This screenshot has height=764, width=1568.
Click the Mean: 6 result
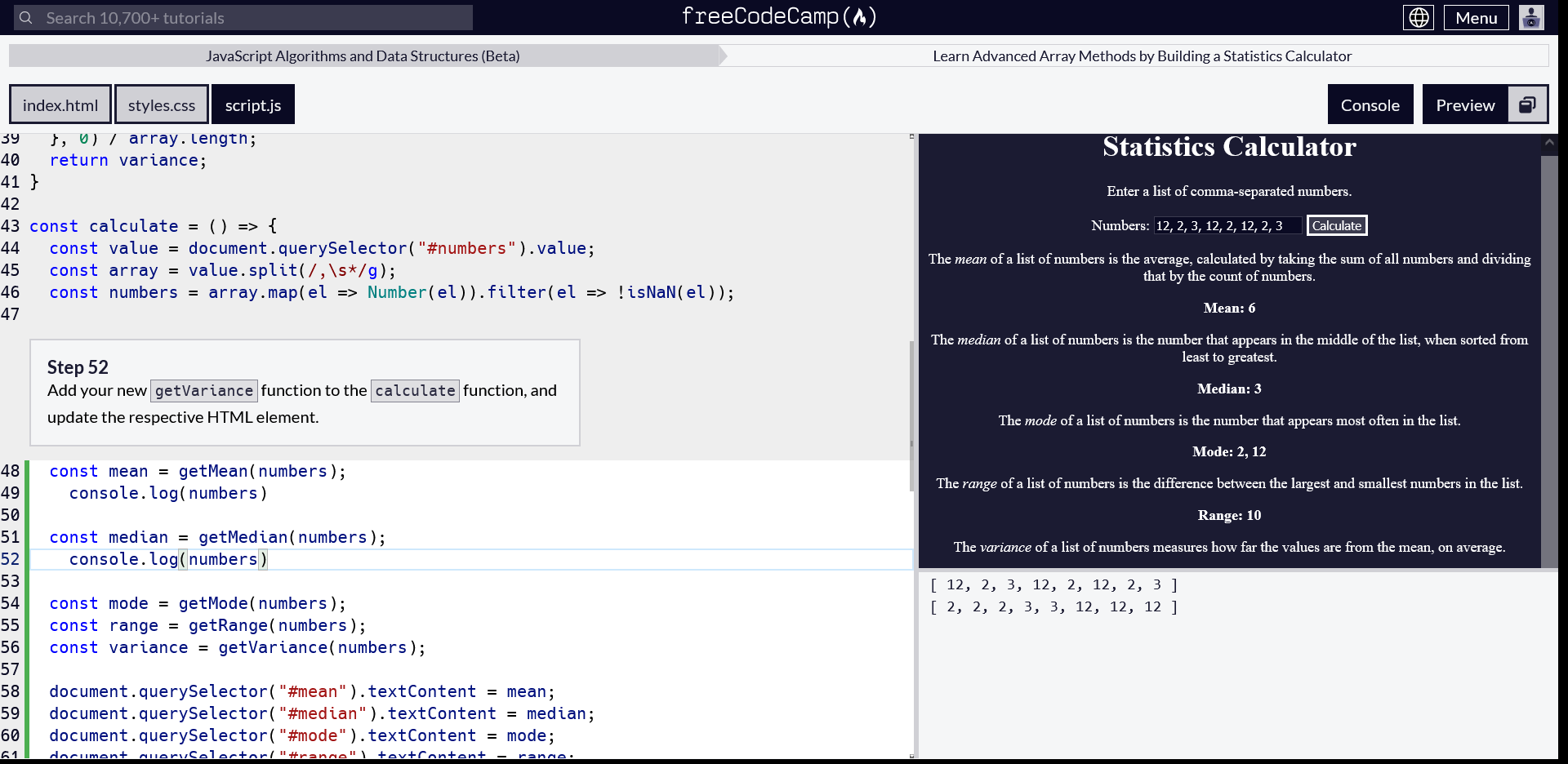(1229, 308)
